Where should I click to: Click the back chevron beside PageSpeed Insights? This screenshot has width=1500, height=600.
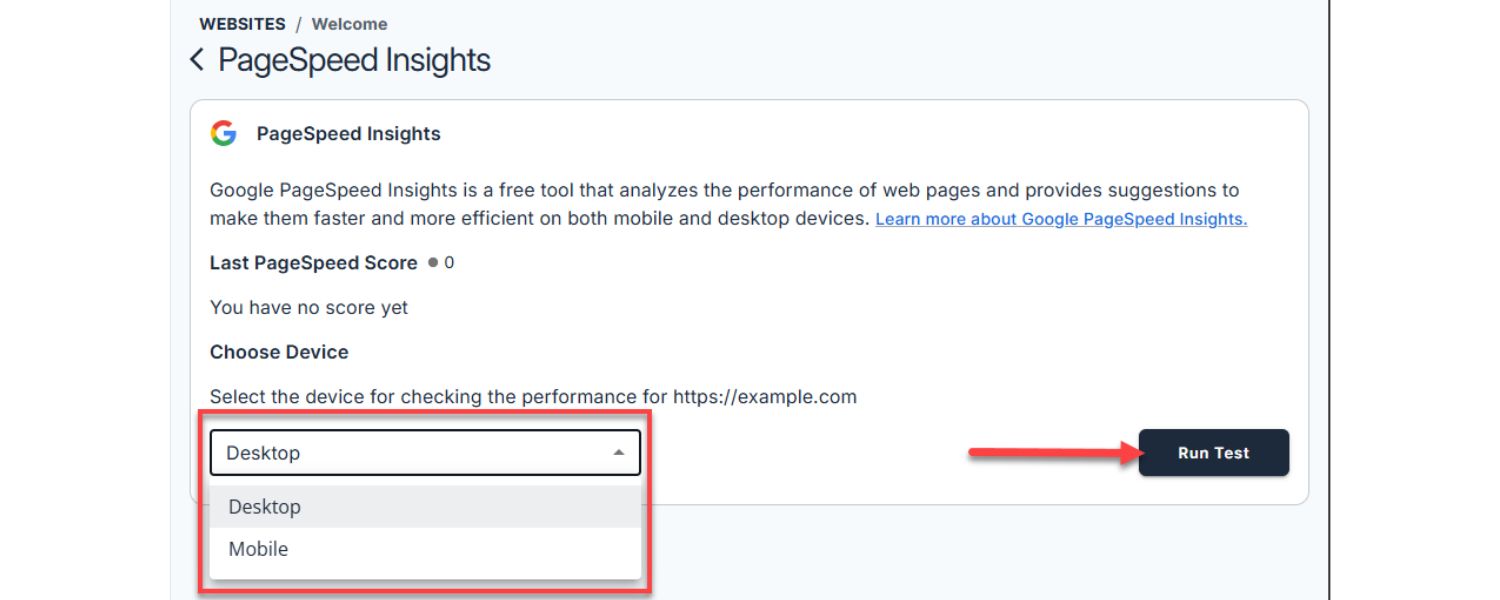(x=197, y=60)
